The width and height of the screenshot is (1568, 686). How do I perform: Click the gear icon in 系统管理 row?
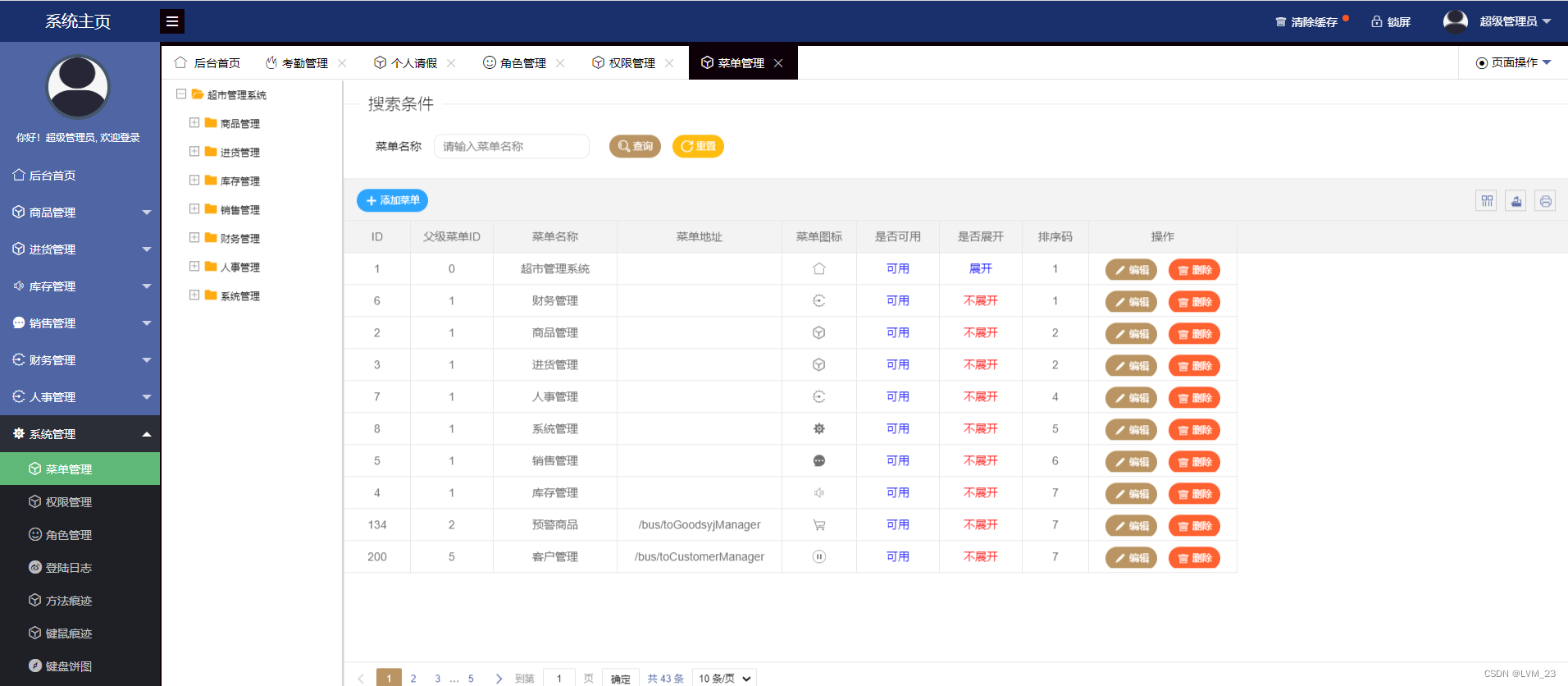[818, 429]
